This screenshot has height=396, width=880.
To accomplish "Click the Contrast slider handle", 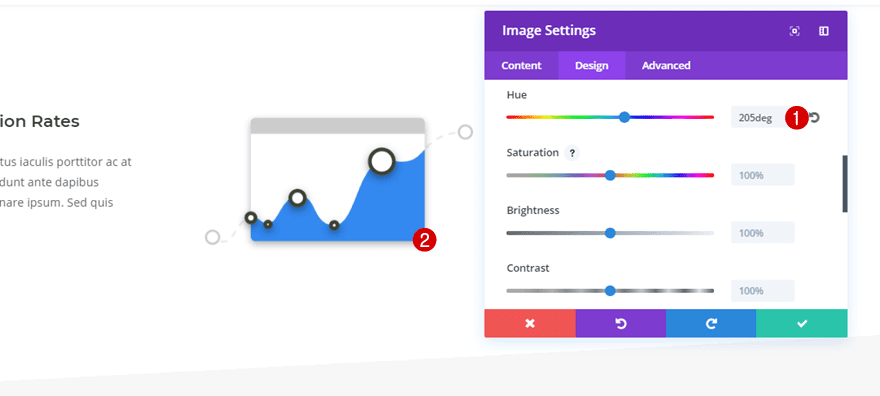I will (610, 291).
